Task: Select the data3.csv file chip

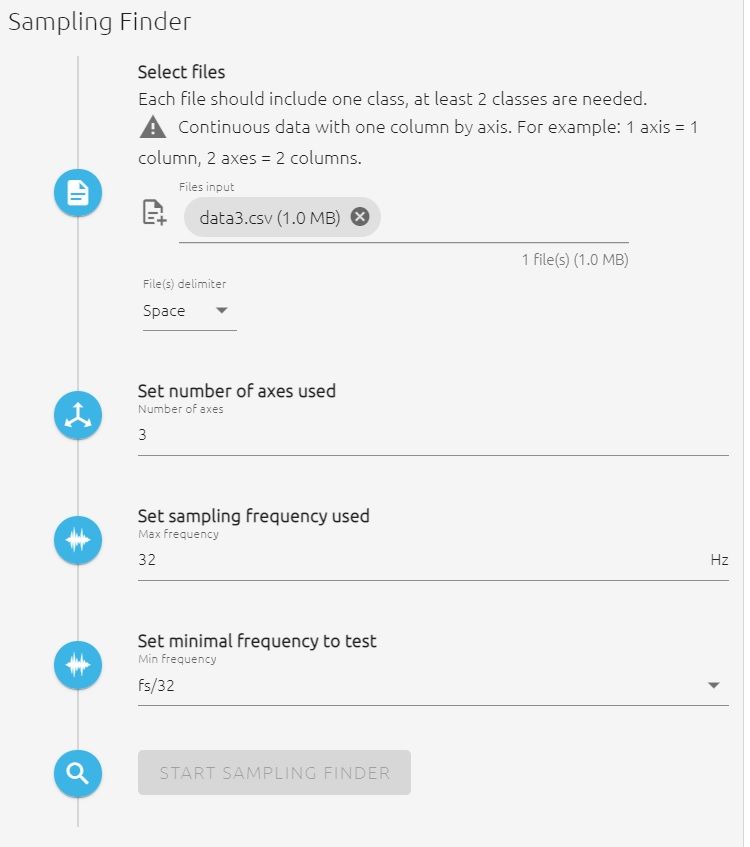Action: [x=268, y=217]
